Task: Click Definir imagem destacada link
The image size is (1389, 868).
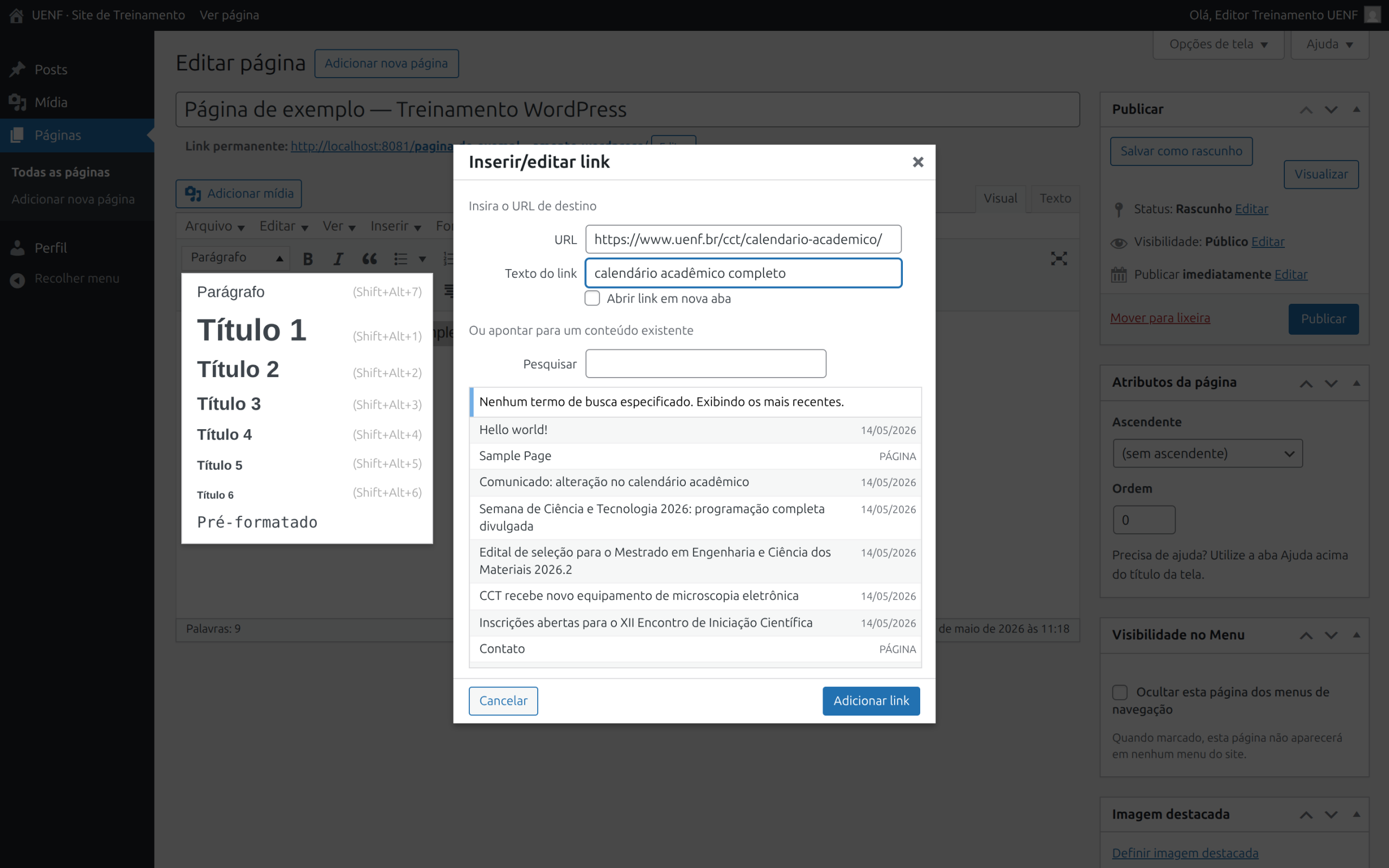Action: coord(1185,853)
